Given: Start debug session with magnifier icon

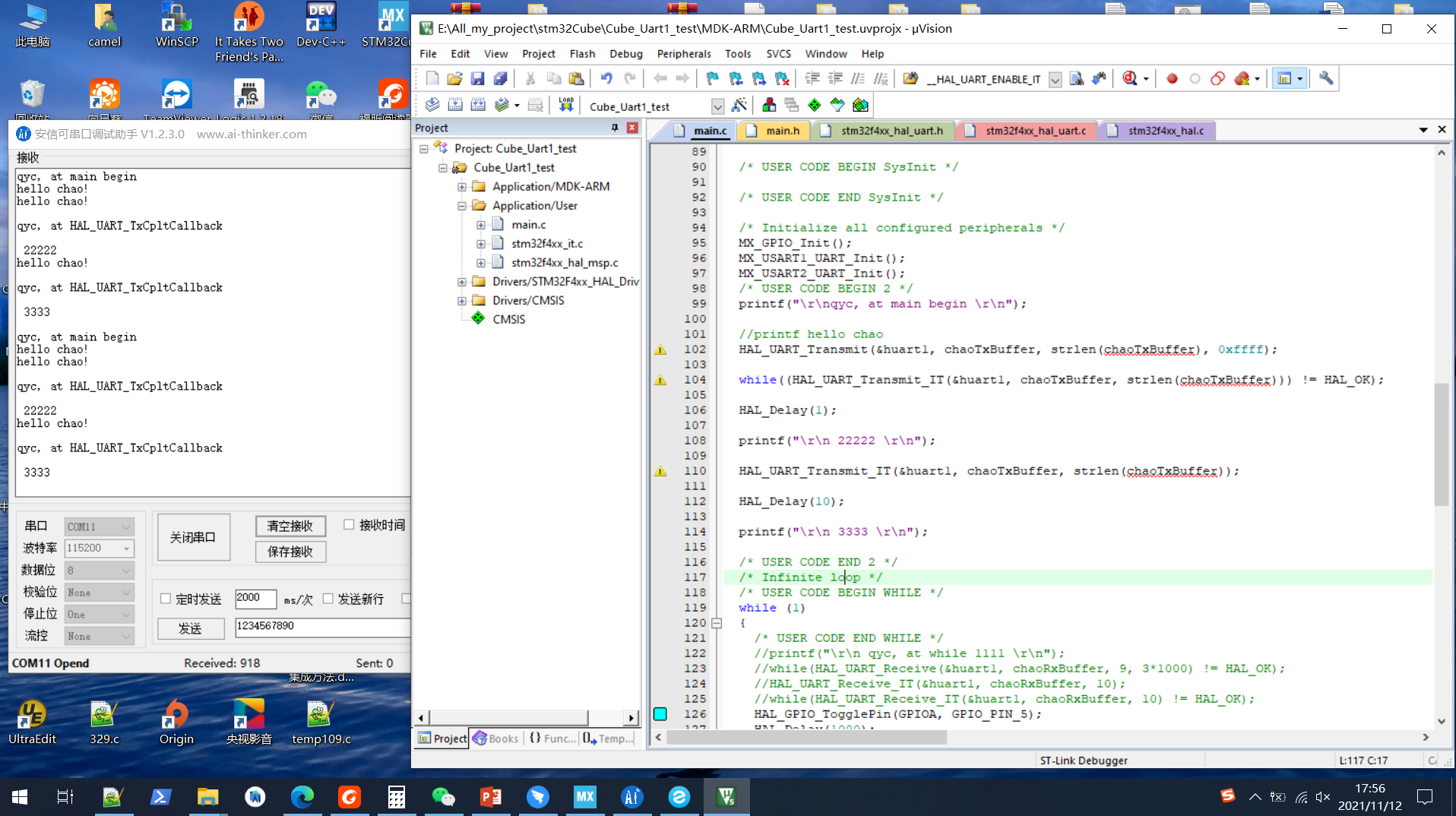Looking at the screenshot, I should [1130, 78].
